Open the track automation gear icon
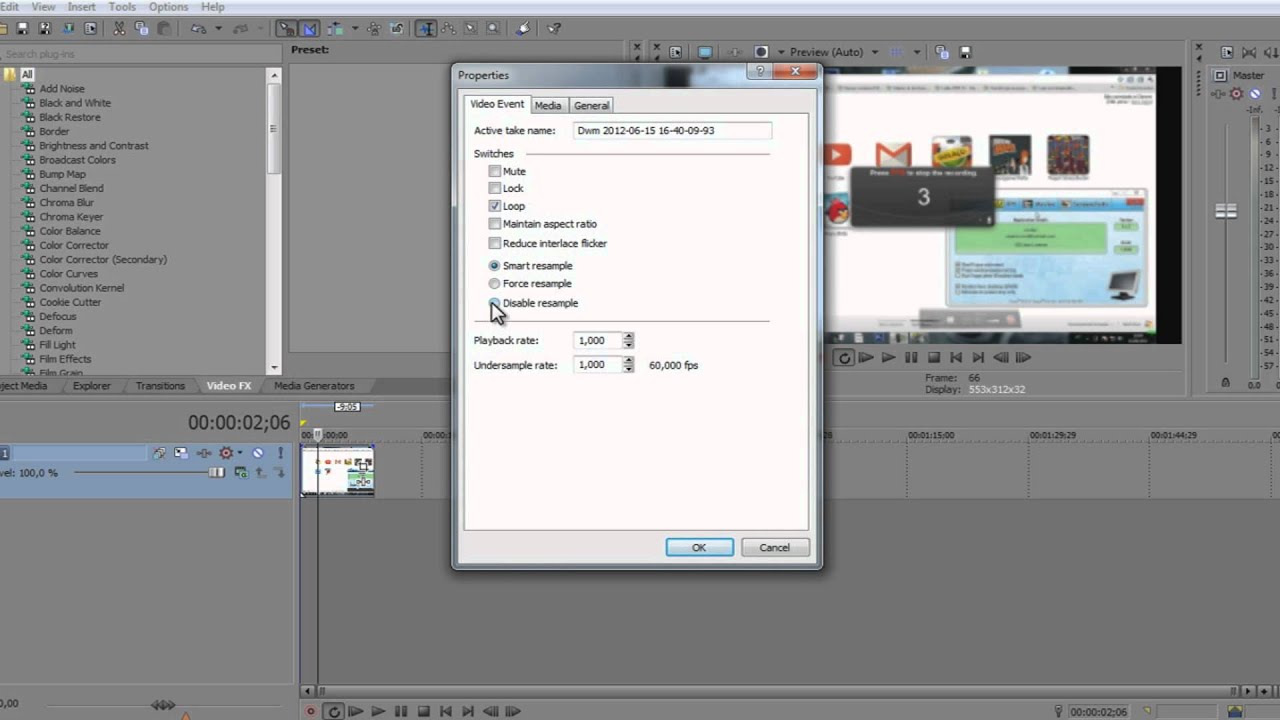 pos(226,453)
